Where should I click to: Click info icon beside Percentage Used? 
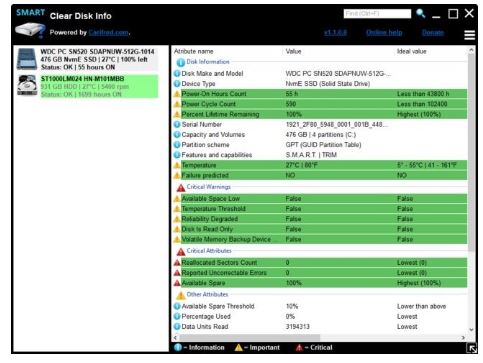pyautogui.click(x=177, y=316)
